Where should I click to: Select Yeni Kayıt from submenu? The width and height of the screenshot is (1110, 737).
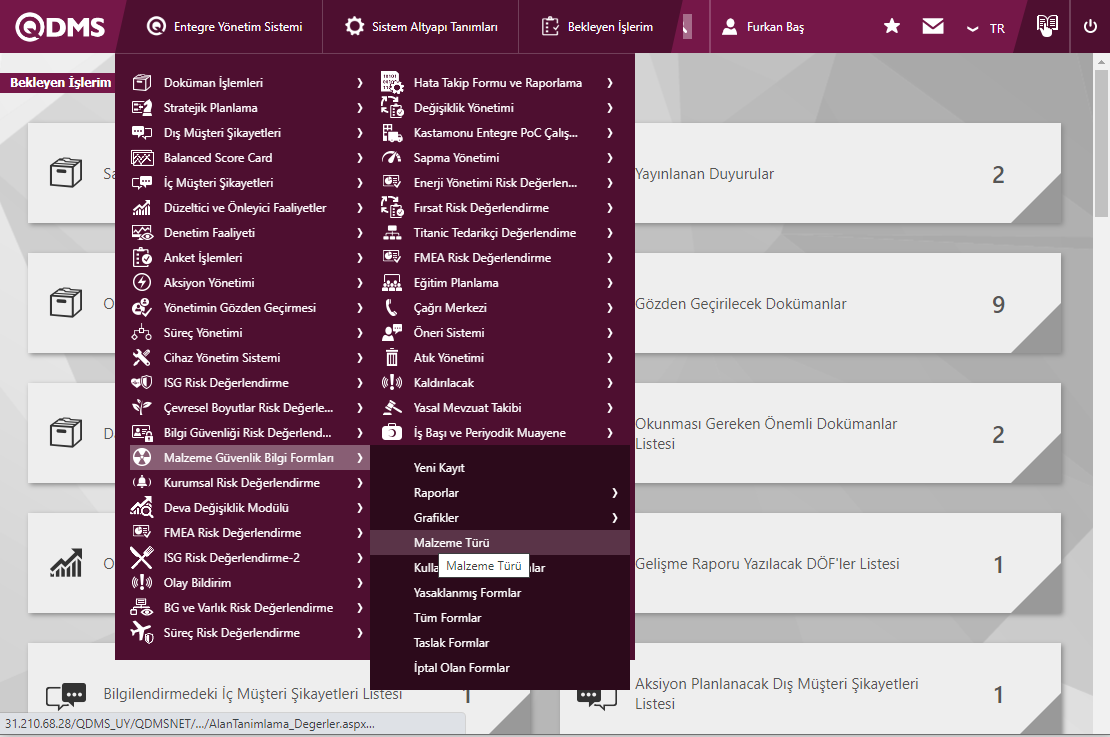(439, 468)
